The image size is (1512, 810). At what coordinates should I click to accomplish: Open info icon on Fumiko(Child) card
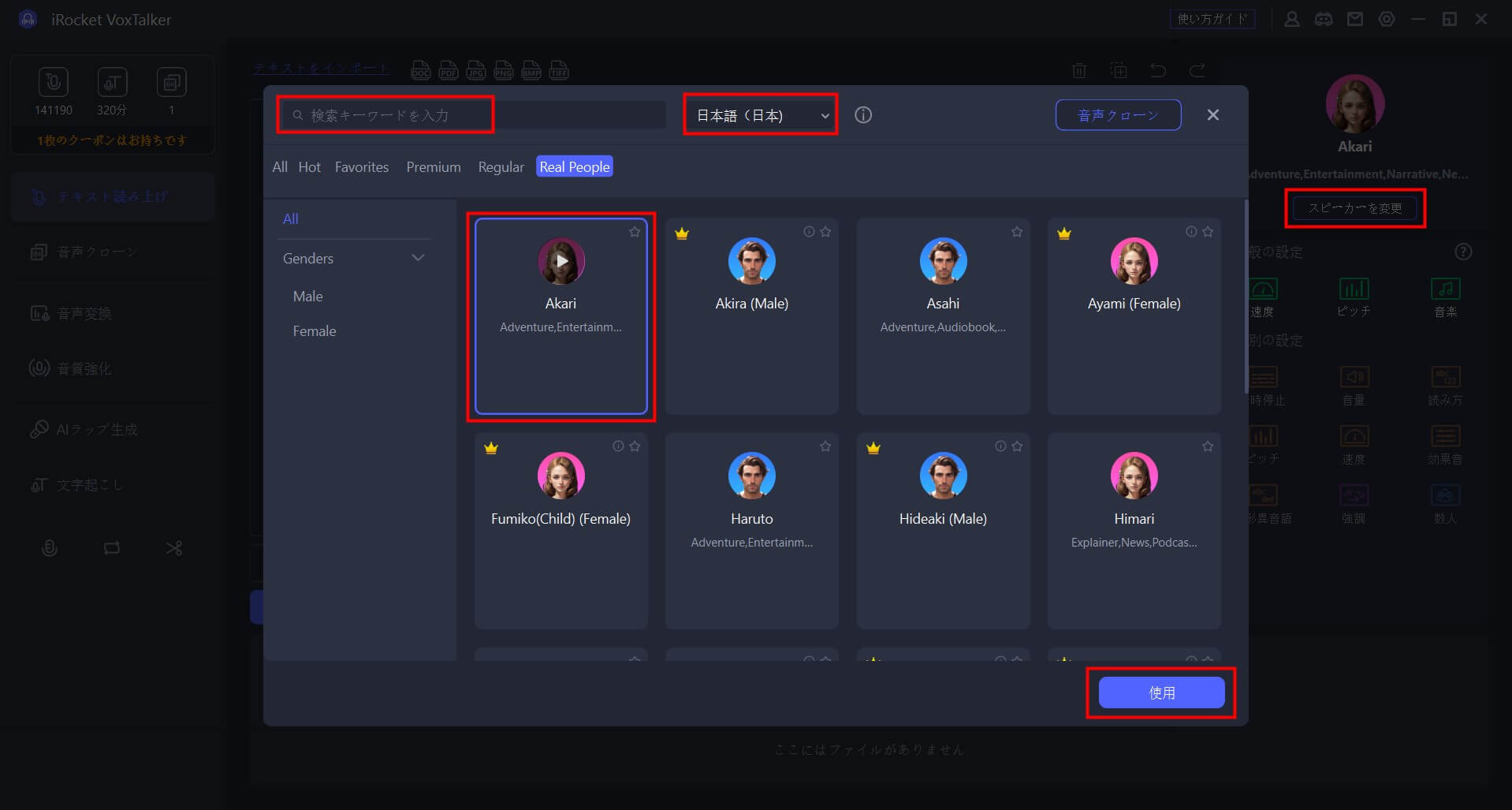tap(618, 446)
